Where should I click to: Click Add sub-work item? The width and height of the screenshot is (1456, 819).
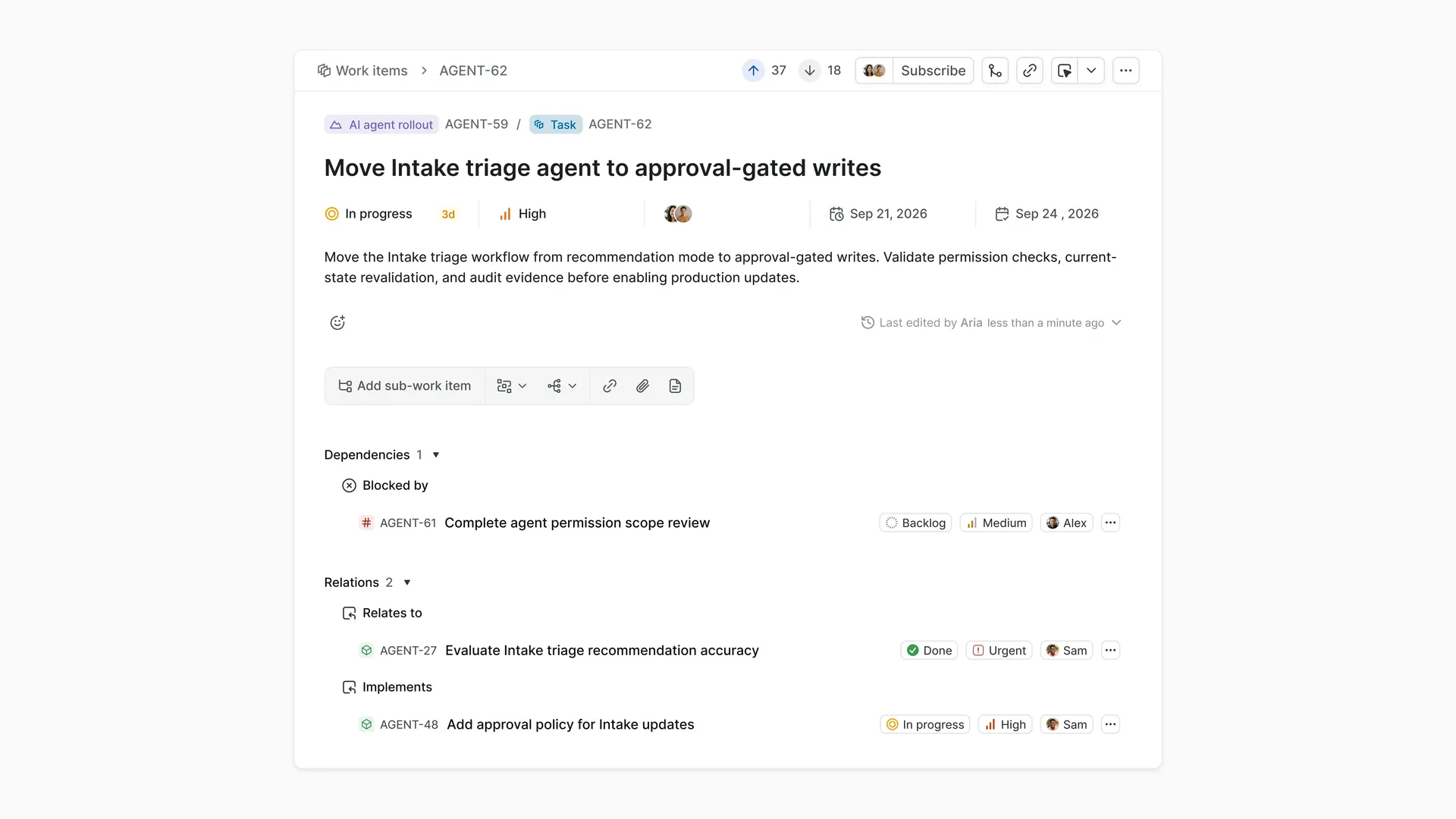click(405, 386)
